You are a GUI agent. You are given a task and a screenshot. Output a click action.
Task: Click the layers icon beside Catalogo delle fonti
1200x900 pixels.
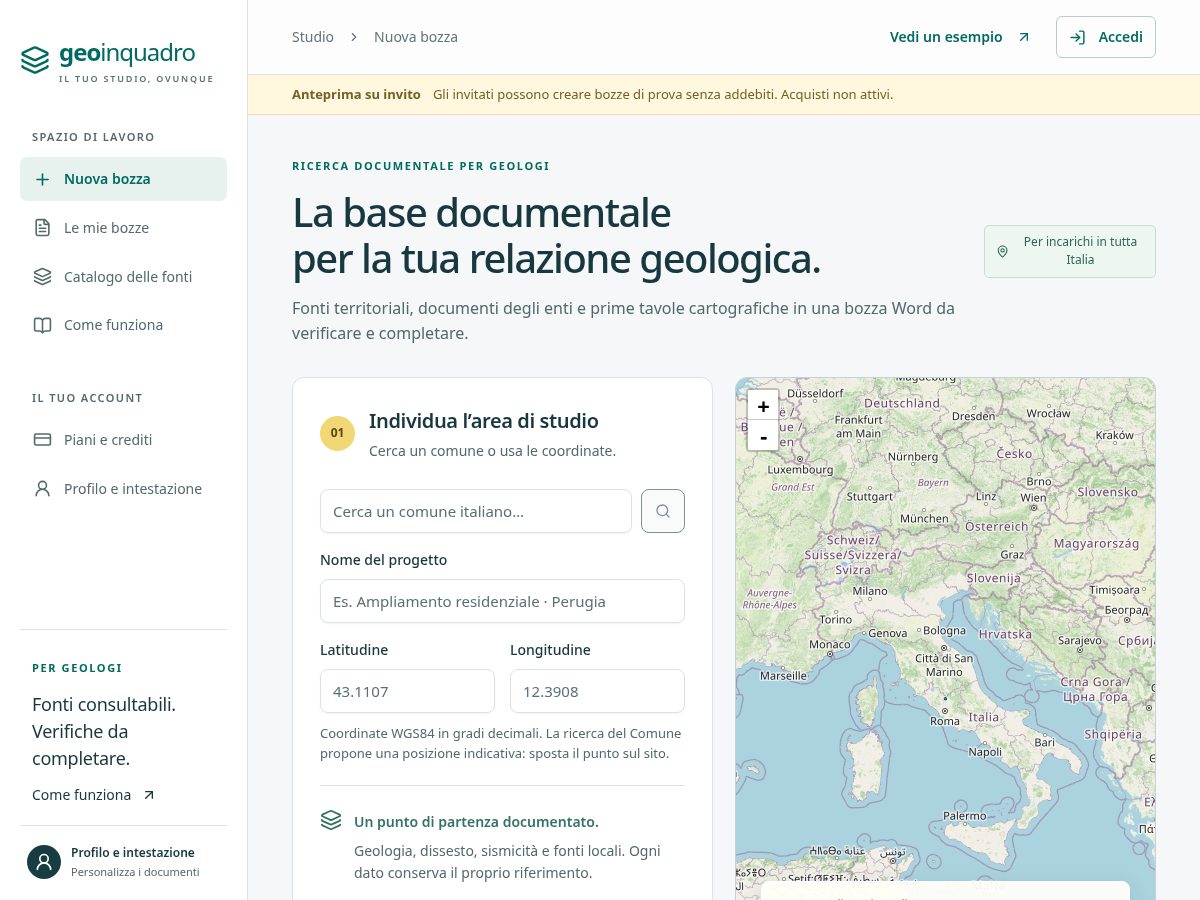[42, 277]
